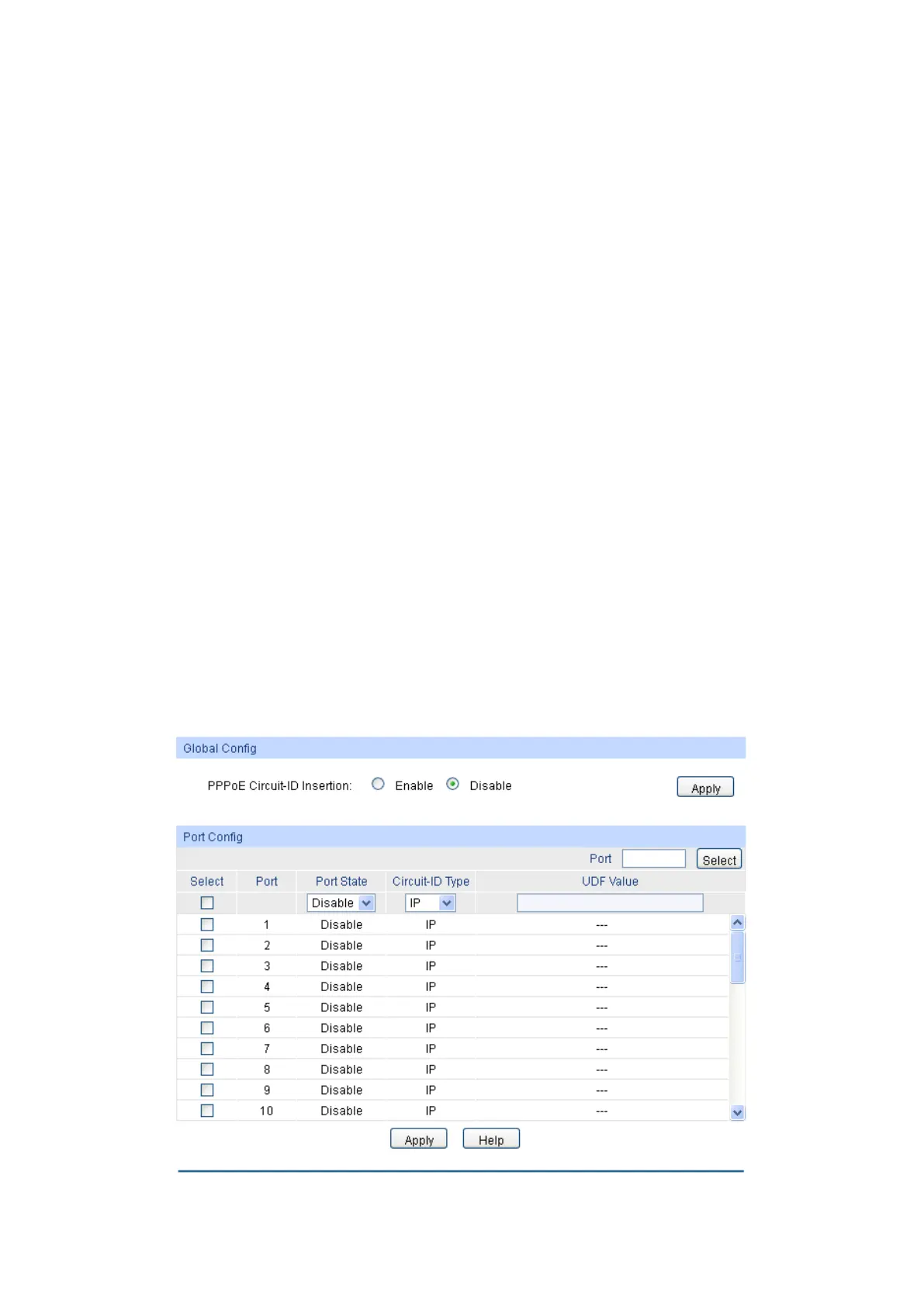Click the Port column header

266,882
